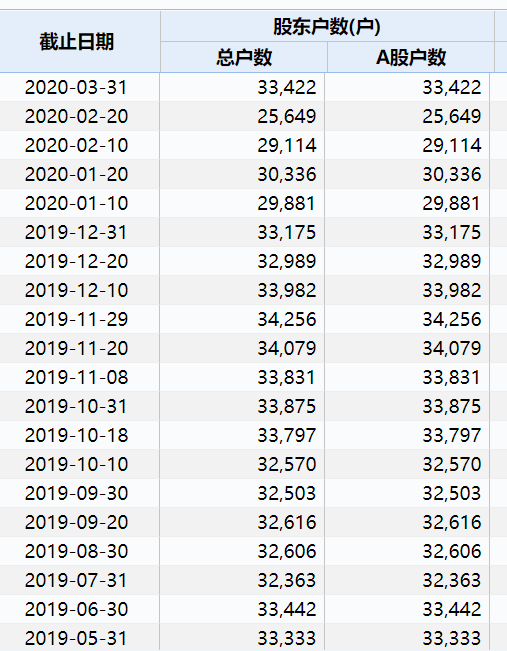Click the 股东户数(户) group header

click(327, 27)
